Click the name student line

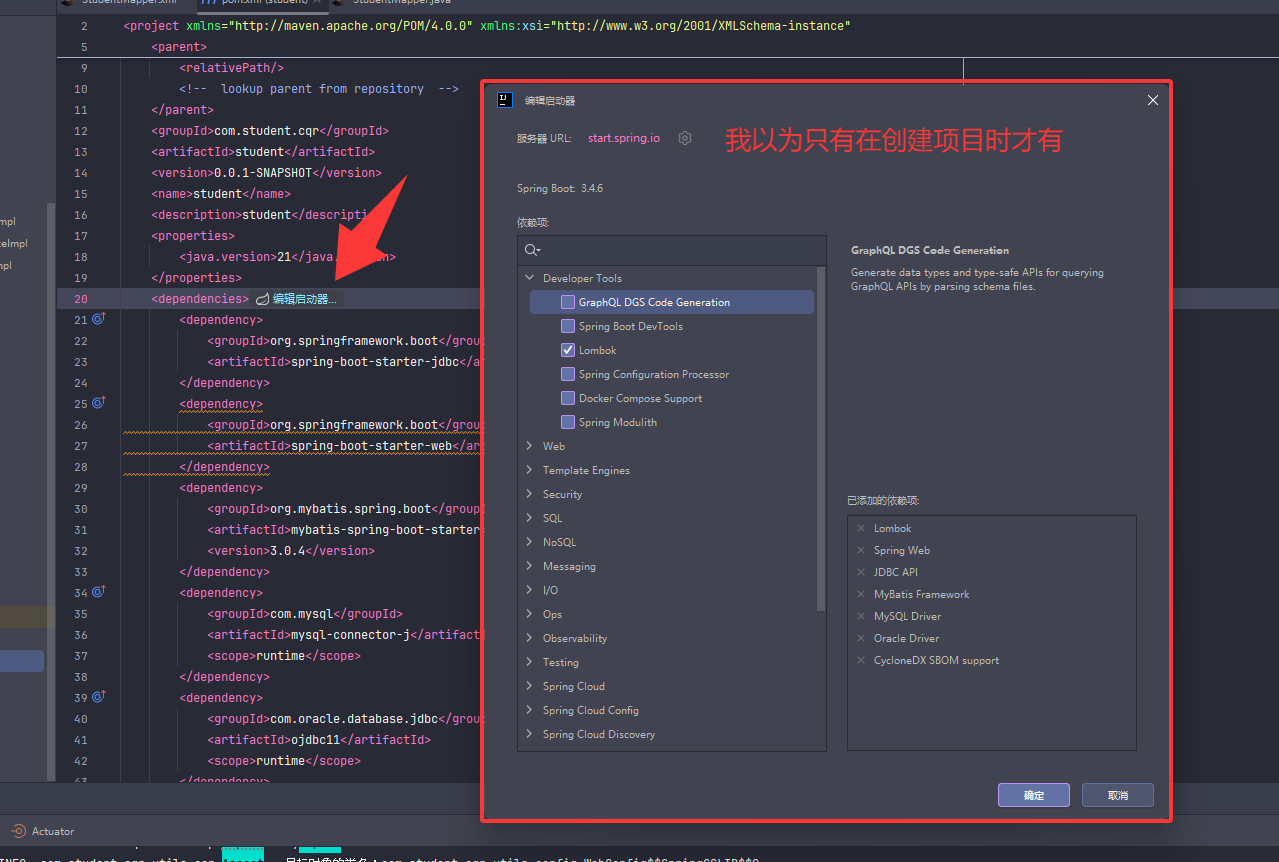(221, 194)
